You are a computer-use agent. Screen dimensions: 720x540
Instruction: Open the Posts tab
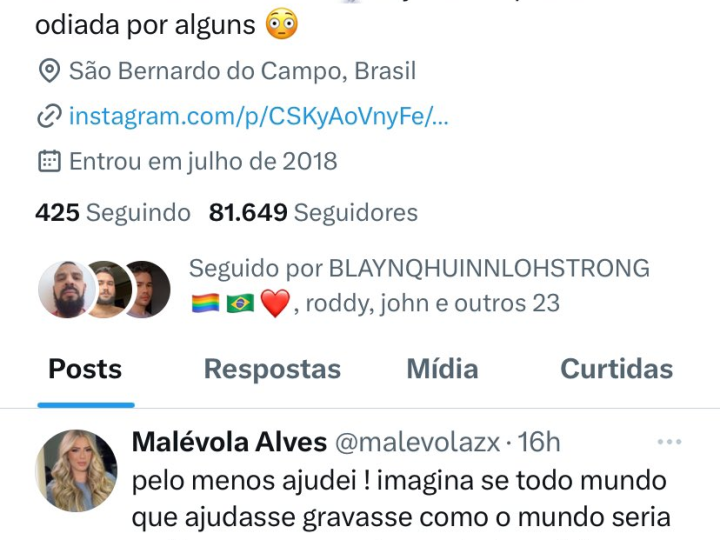[x=85, y=369]
